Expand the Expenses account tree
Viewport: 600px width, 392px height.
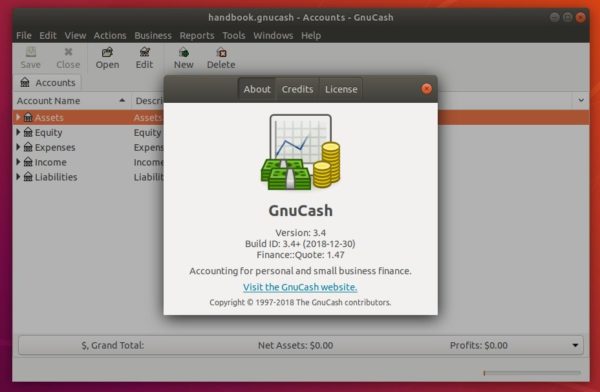click(x=18, y=147)
